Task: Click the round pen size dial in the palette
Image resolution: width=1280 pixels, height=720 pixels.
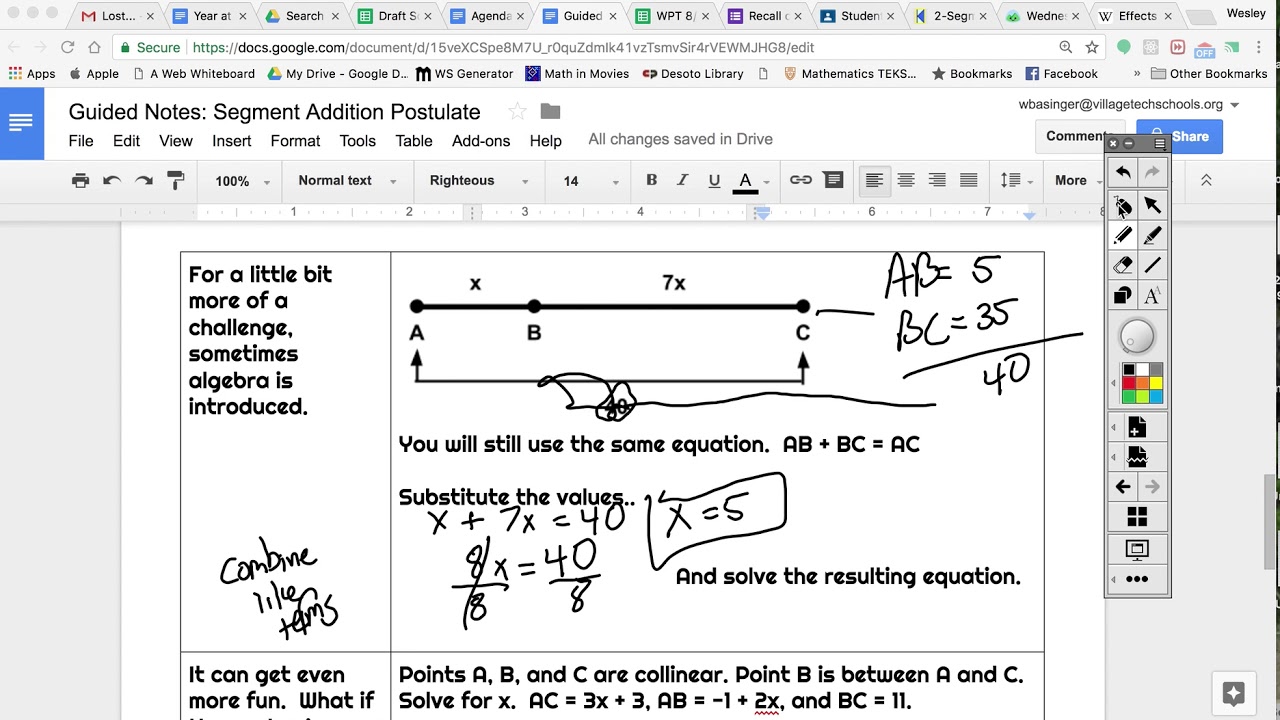Action: coord(1137,338)
